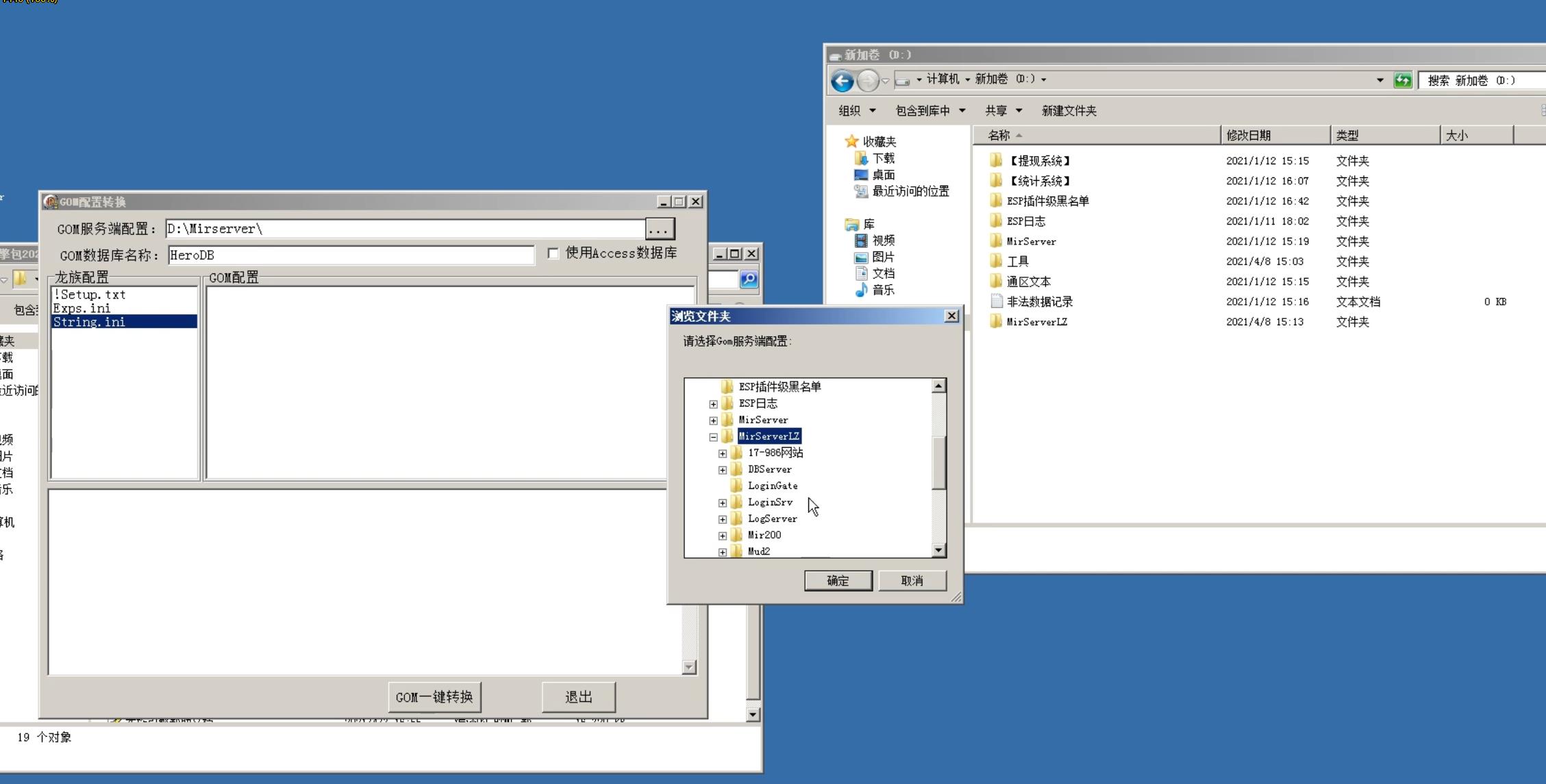
Task: Click 新建文件夹 in the toolbar
Action: 1069,111
